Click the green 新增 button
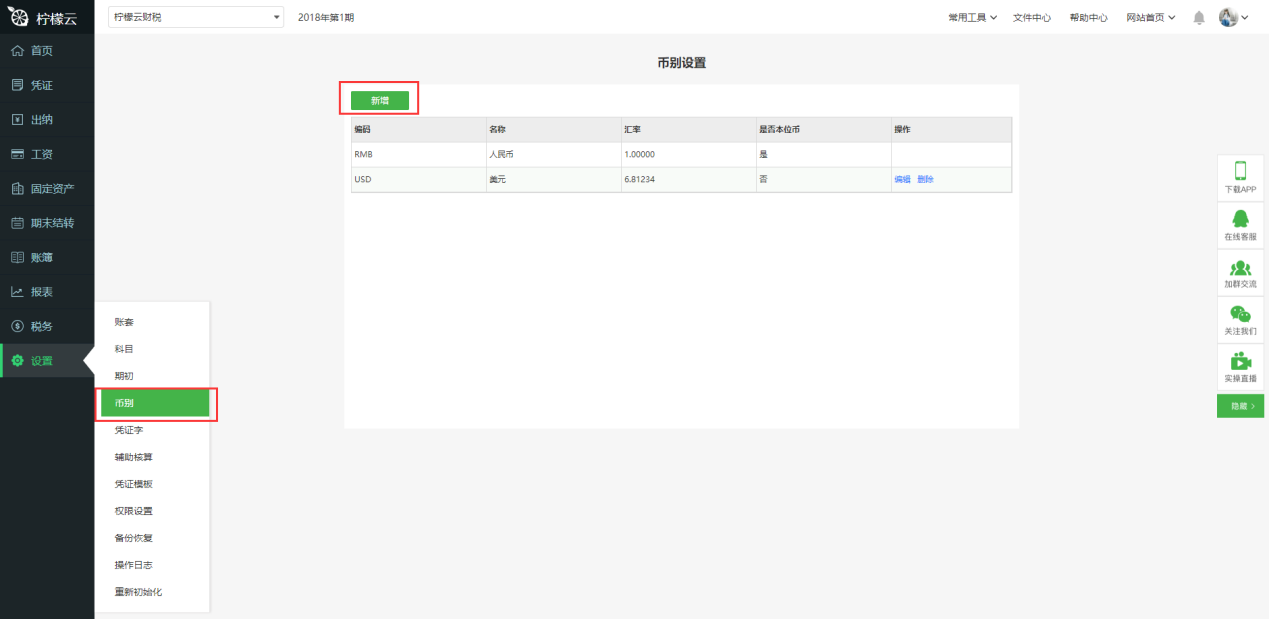1269x619 pixels. (x=380, y=100)
